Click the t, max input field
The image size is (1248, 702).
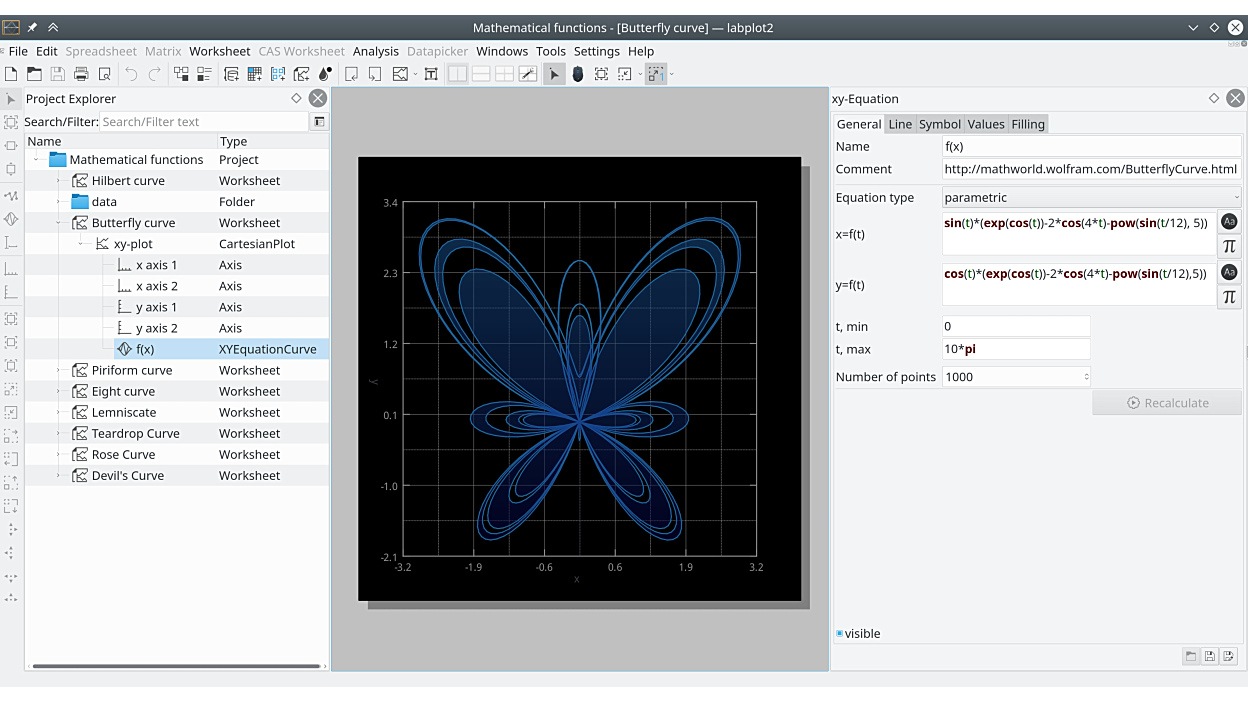point(1015,350)
